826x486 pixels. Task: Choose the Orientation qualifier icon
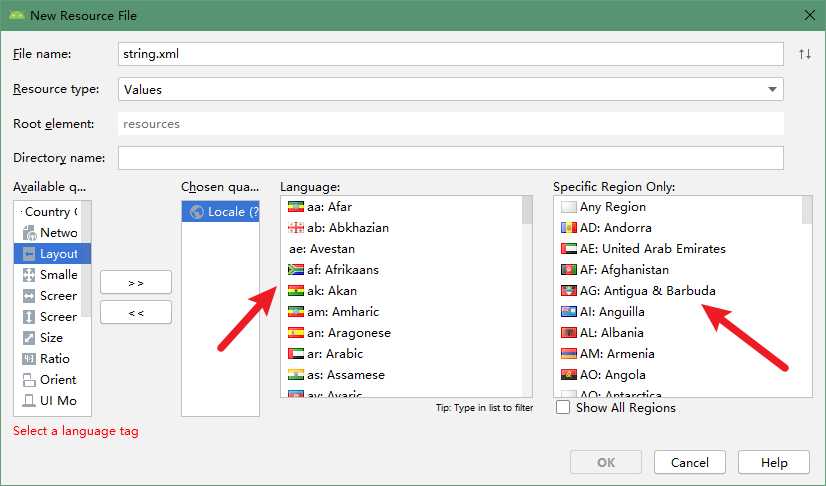click(x=29, y=380)
